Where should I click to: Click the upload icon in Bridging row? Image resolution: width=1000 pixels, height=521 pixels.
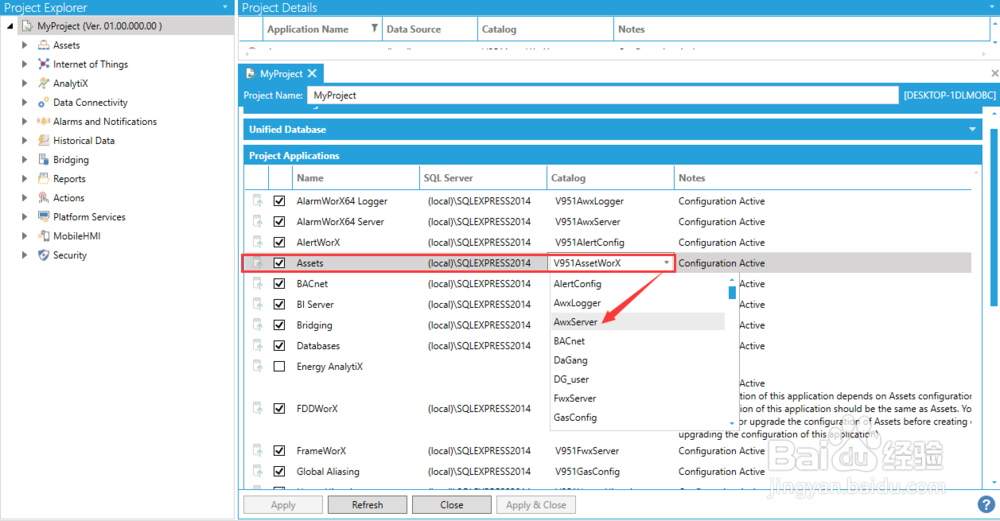[258, 325]
